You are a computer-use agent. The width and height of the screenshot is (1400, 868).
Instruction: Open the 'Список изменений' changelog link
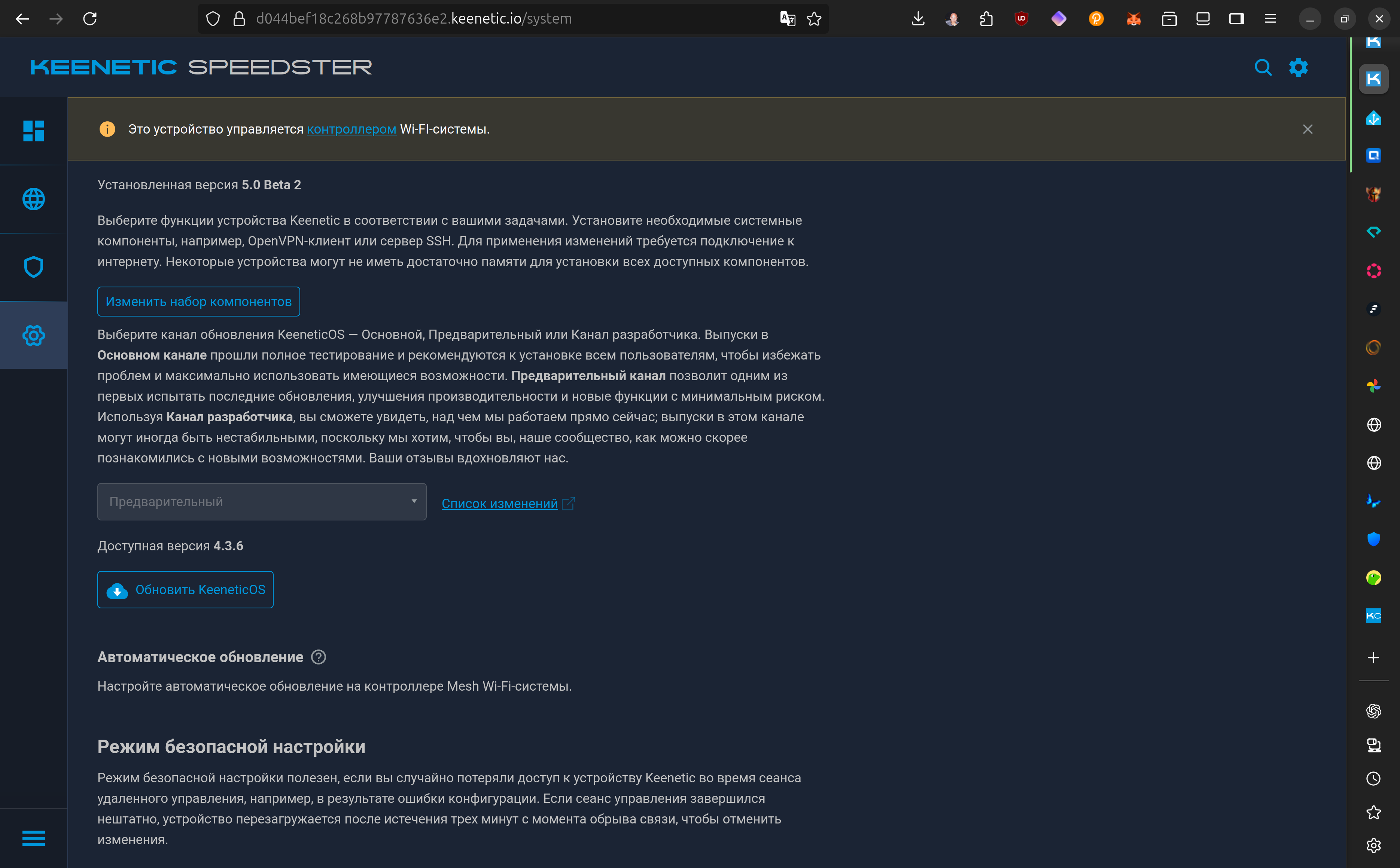click(x=499, y=504)
